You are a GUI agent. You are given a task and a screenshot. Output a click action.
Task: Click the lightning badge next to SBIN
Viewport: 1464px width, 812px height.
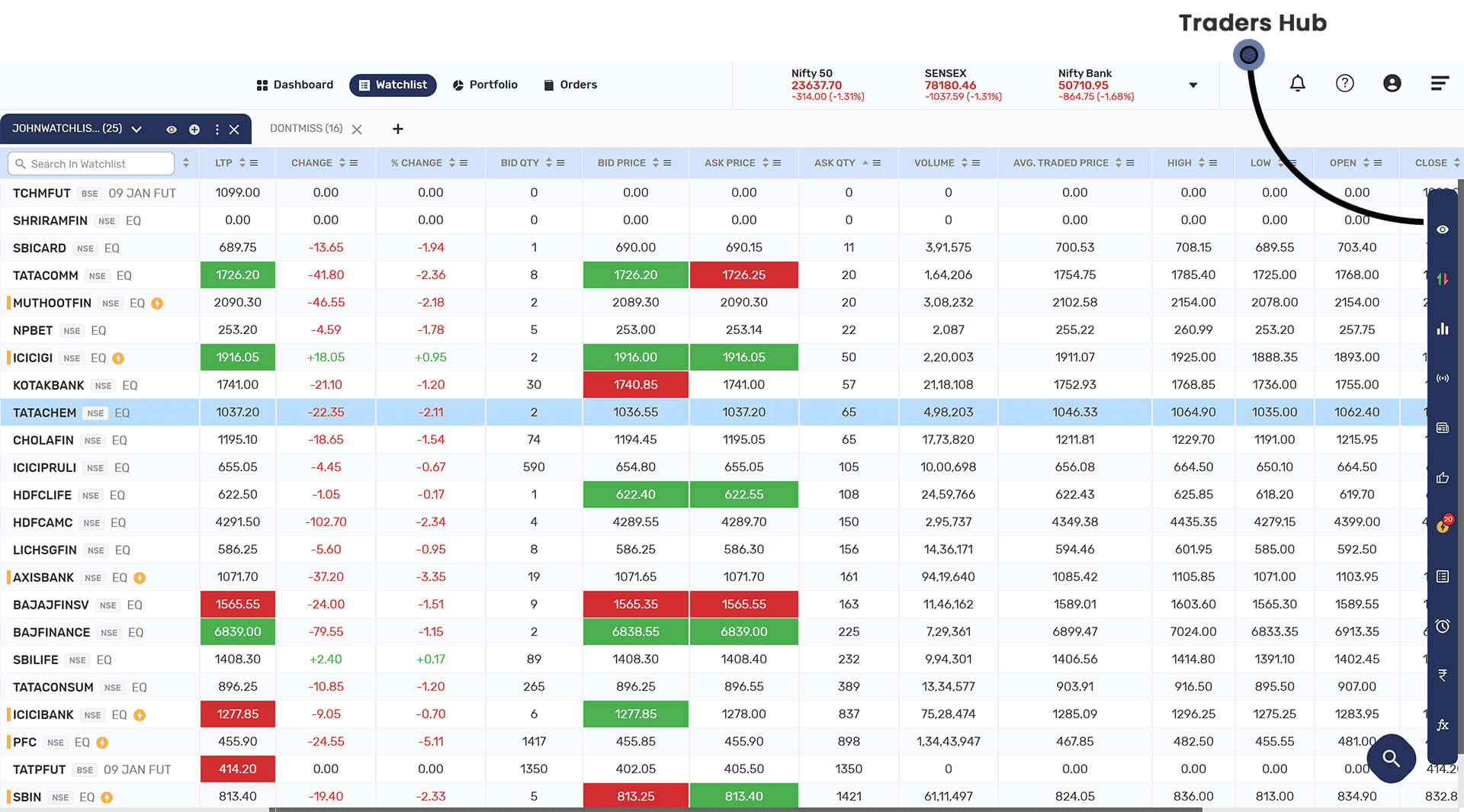(x=107, y=798)
